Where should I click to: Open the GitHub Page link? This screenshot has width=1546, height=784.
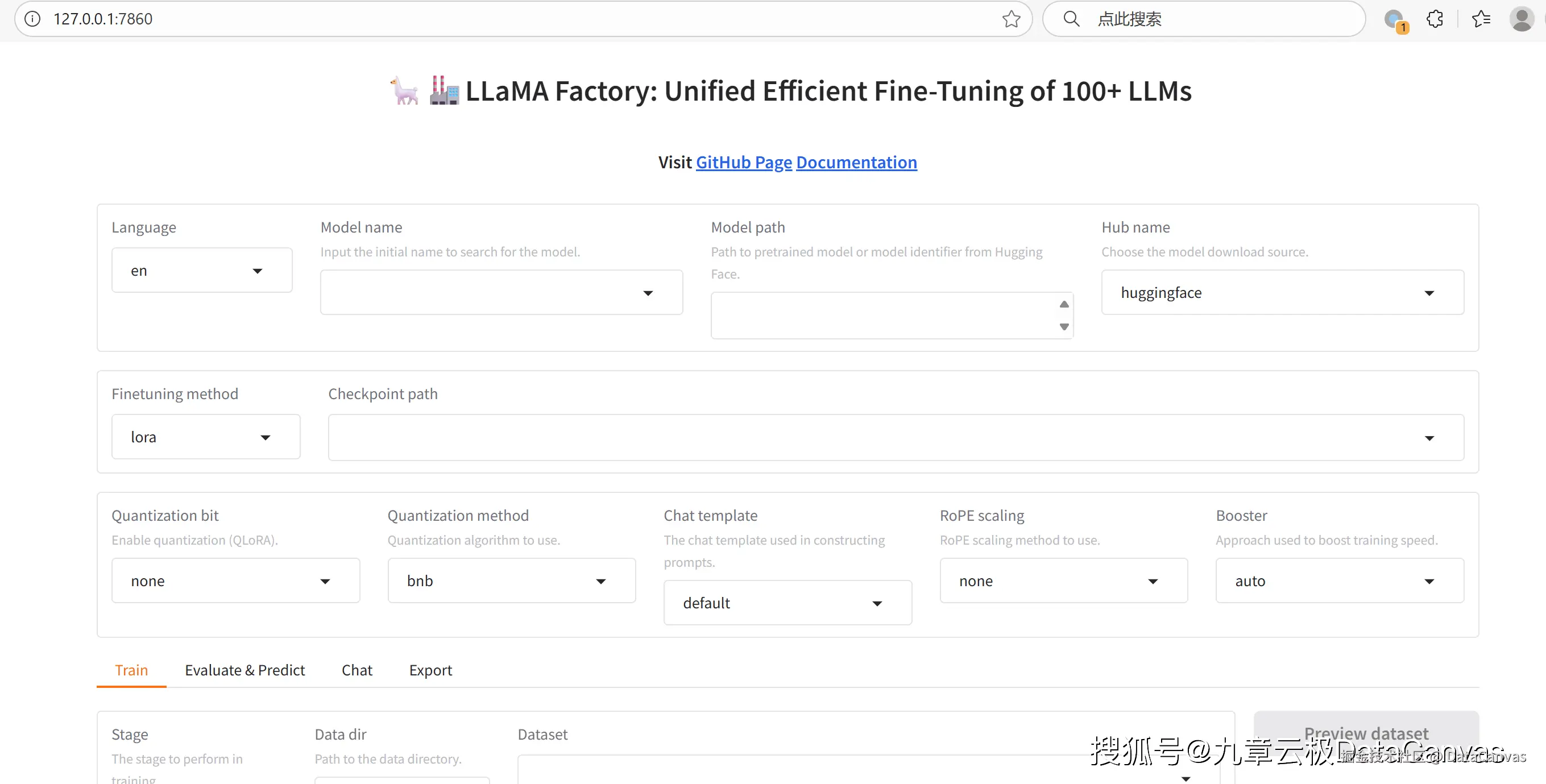tap(744, 162)
